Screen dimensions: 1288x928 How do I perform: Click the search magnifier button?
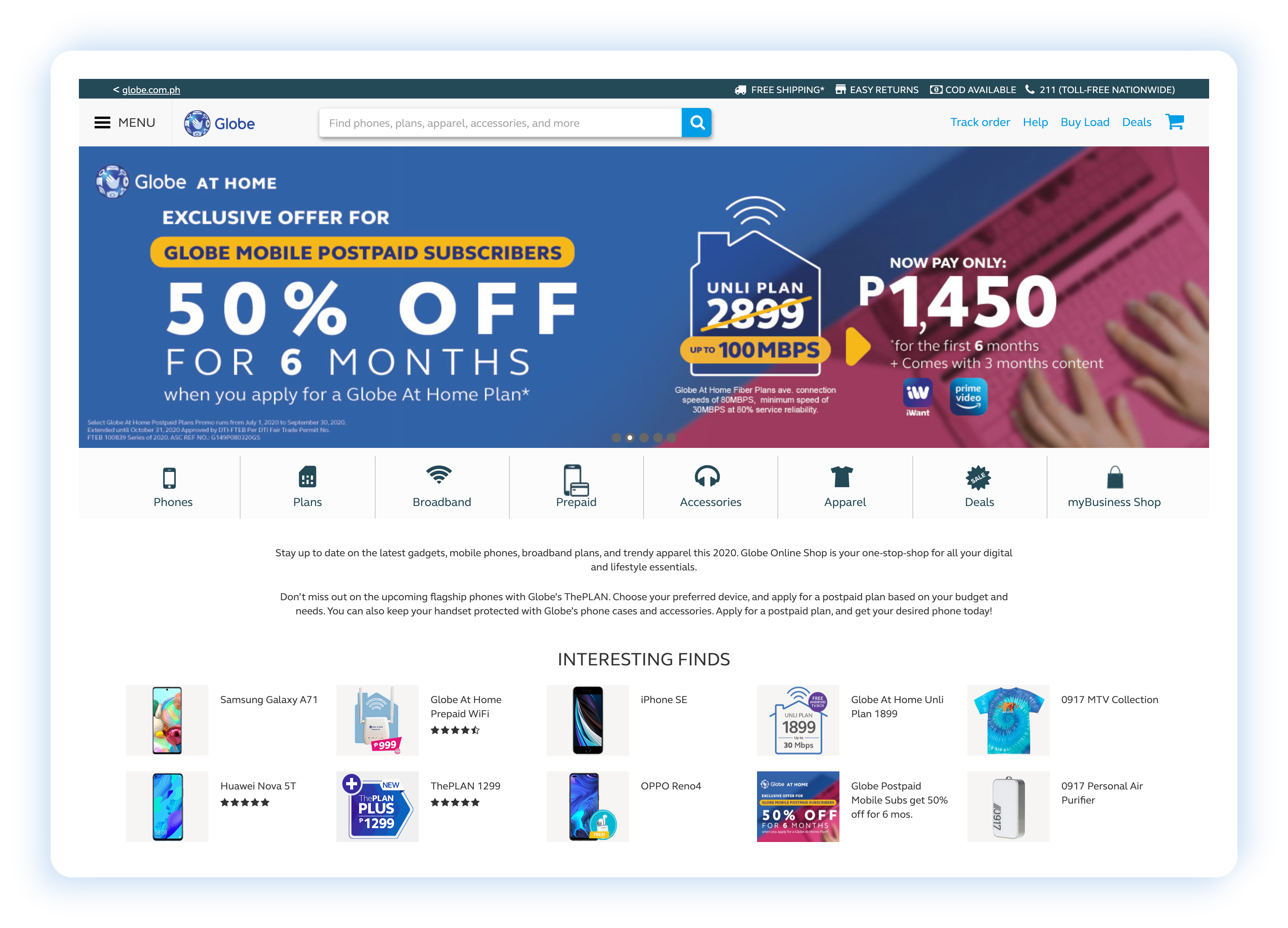pyautogui.click(x=697, y=122)
